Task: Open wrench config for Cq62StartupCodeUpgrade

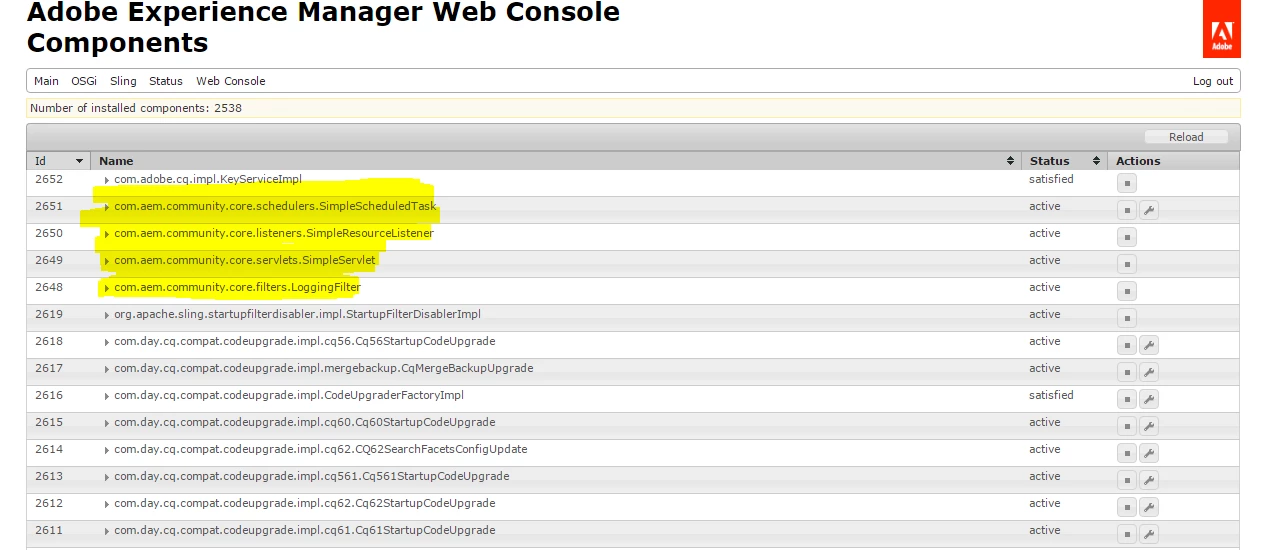Action: click(1148, 507)
